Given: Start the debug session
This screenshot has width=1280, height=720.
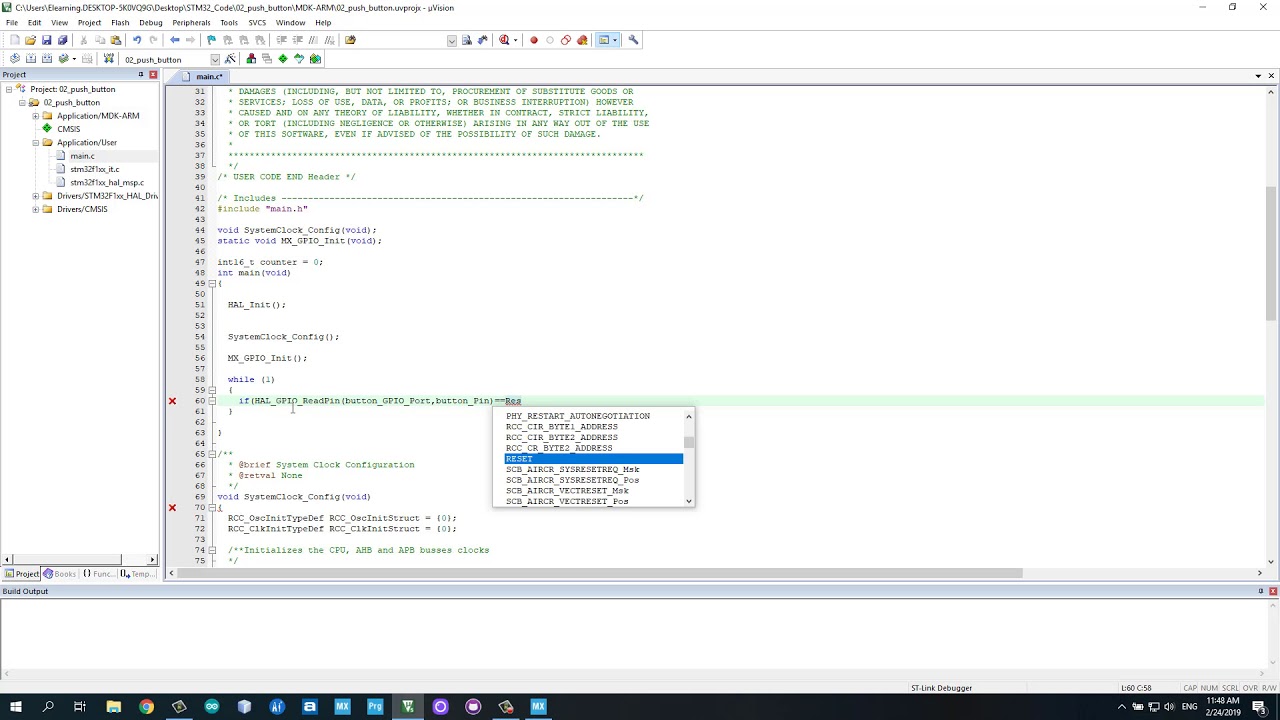Looking at the screenshot, I should 504,40.
